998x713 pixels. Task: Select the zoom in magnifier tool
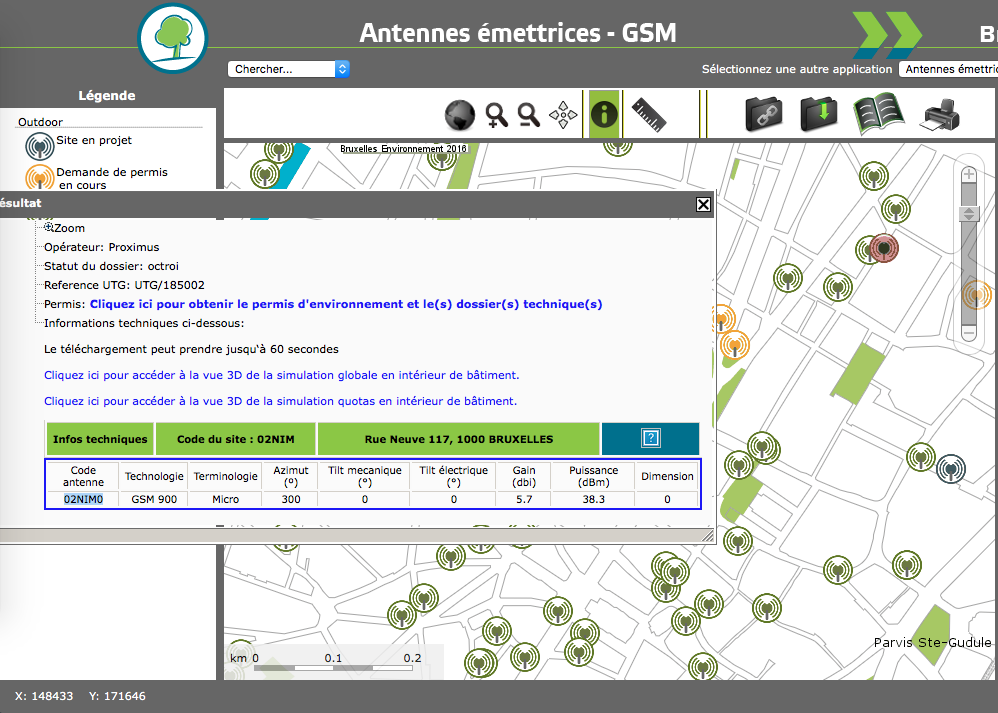coord(496,116)
